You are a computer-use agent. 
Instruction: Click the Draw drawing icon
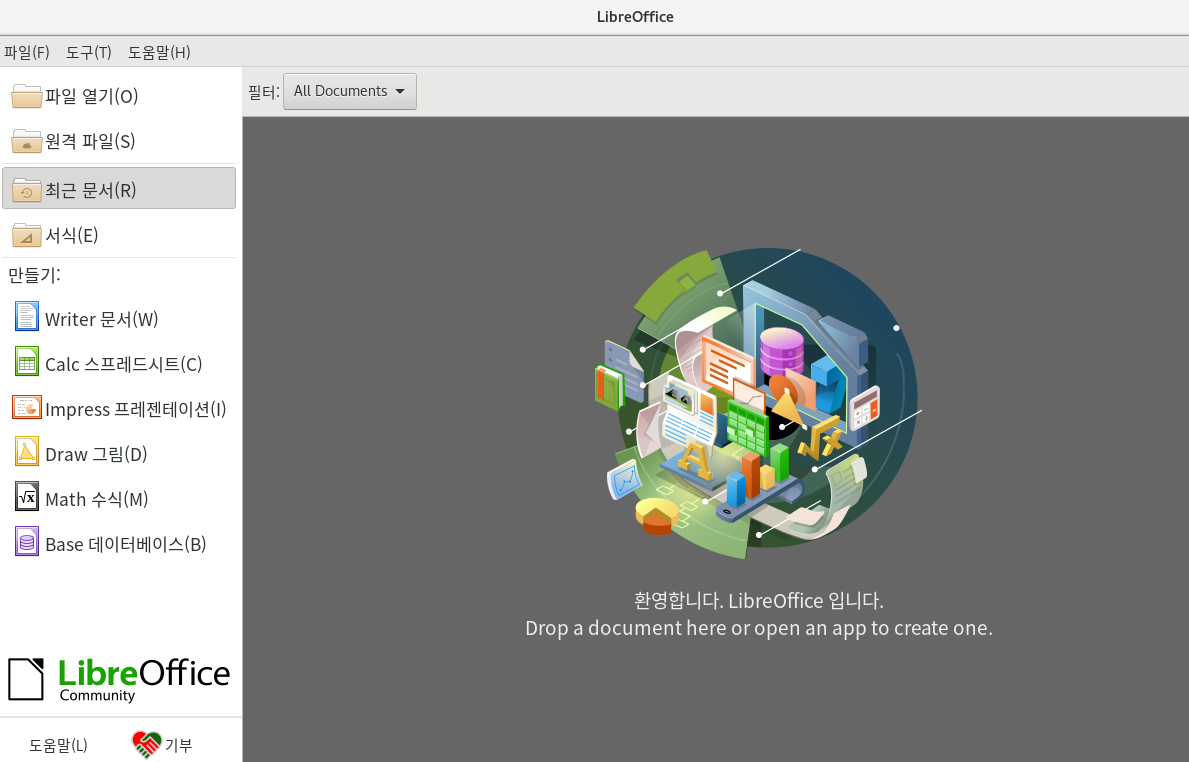[27, 452]
